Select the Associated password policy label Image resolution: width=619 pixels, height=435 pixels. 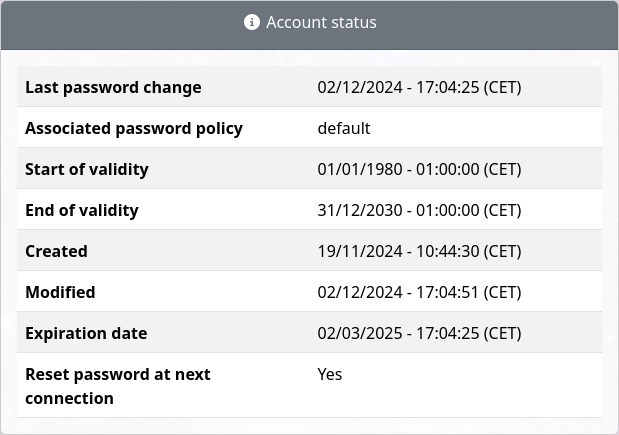(134, 128)
